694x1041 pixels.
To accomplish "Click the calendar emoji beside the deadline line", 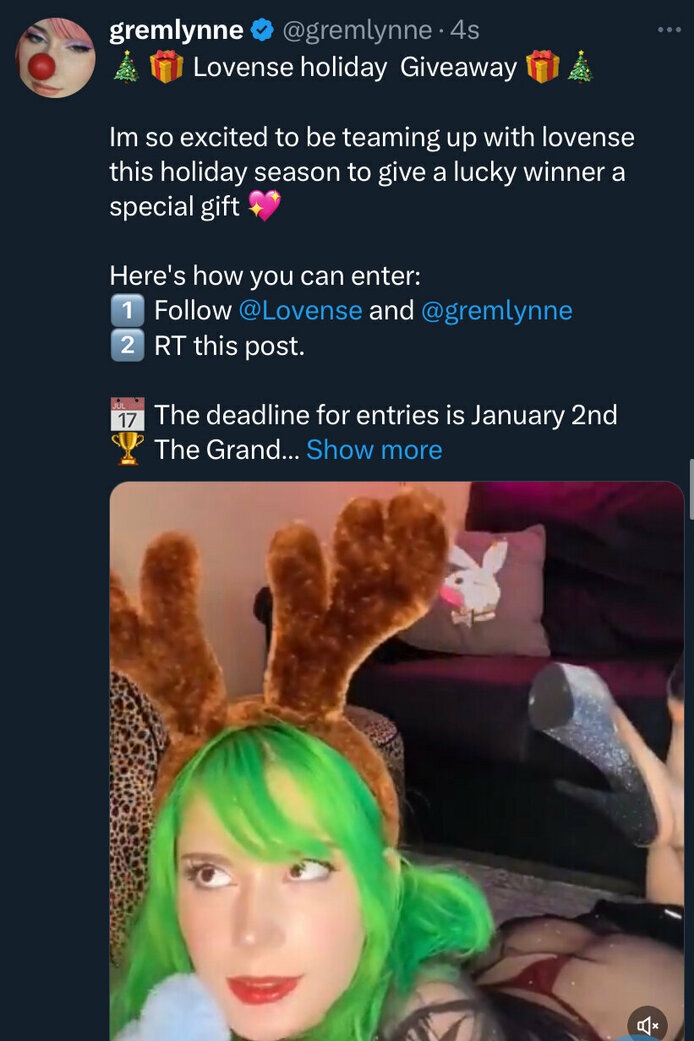I will point(127,414).
